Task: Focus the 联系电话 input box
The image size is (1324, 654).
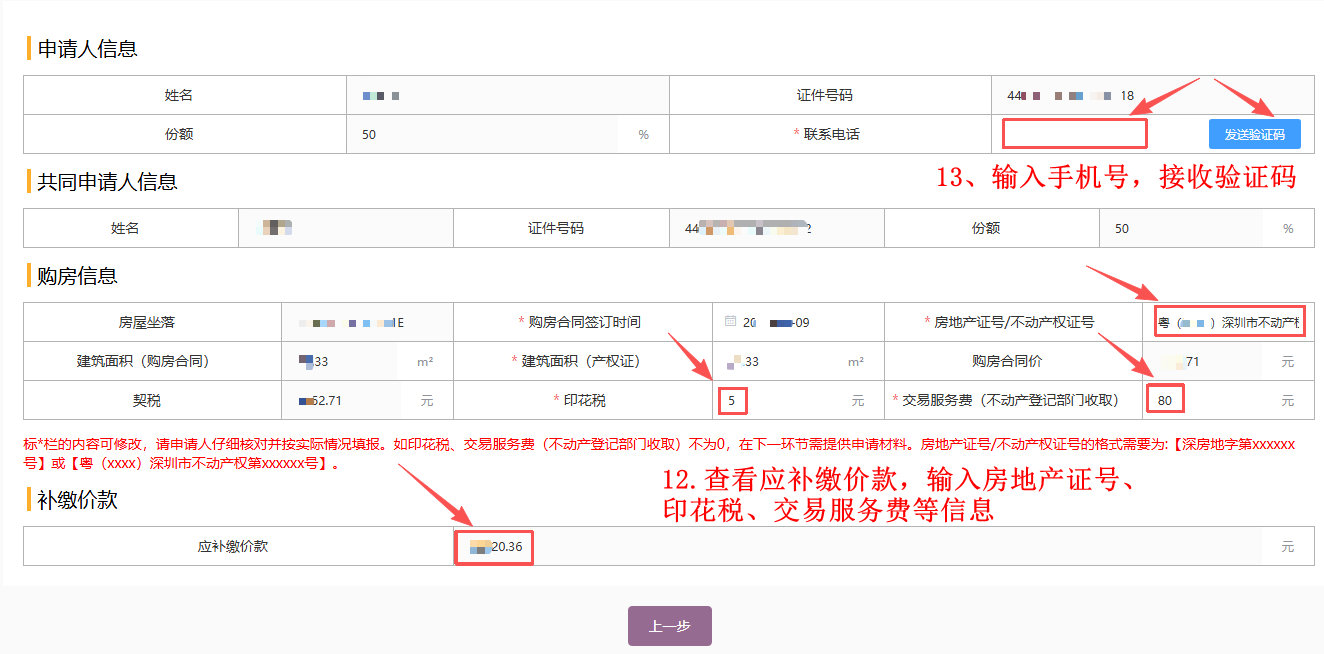Action: tap(1074, 134)
